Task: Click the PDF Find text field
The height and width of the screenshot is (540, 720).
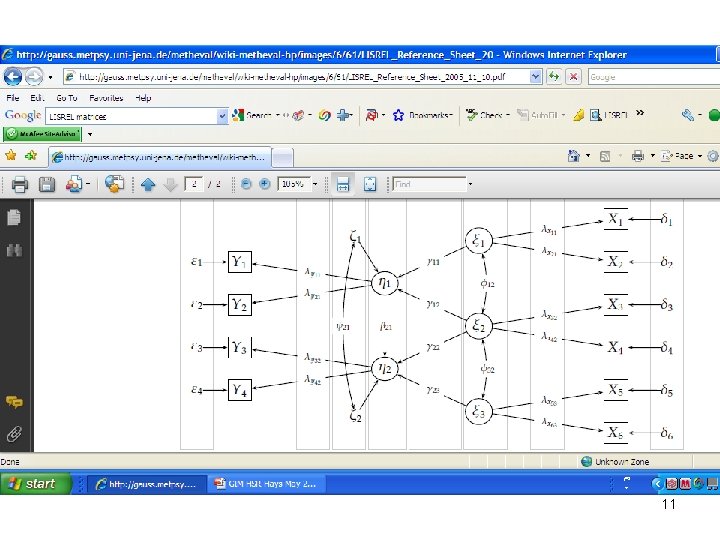Action: click(x=429, y=184)
